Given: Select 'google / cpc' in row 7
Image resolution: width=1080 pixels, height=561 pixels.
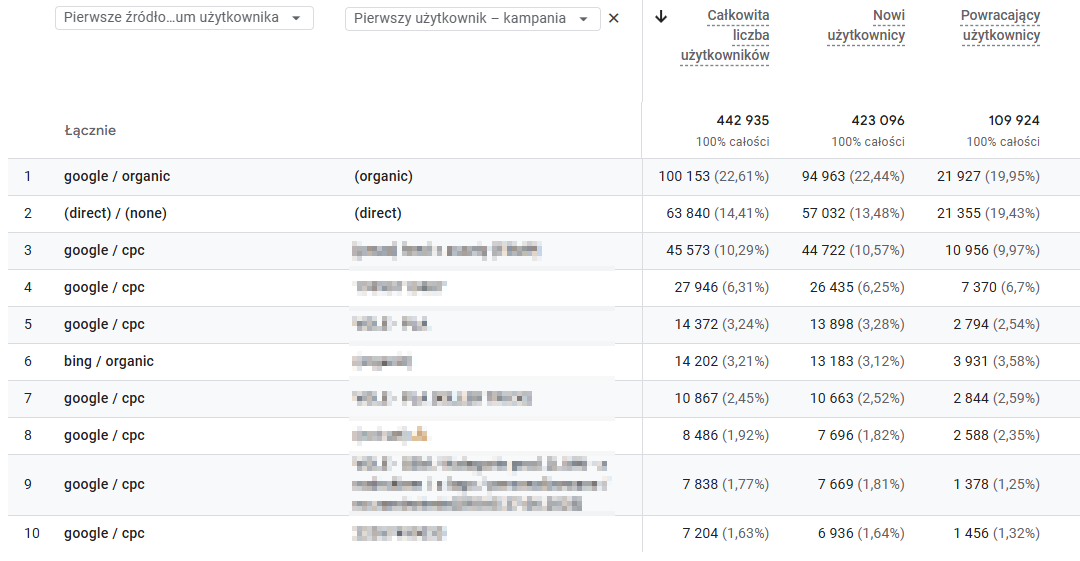Looking at the screenshot, I should pos(104,398).
